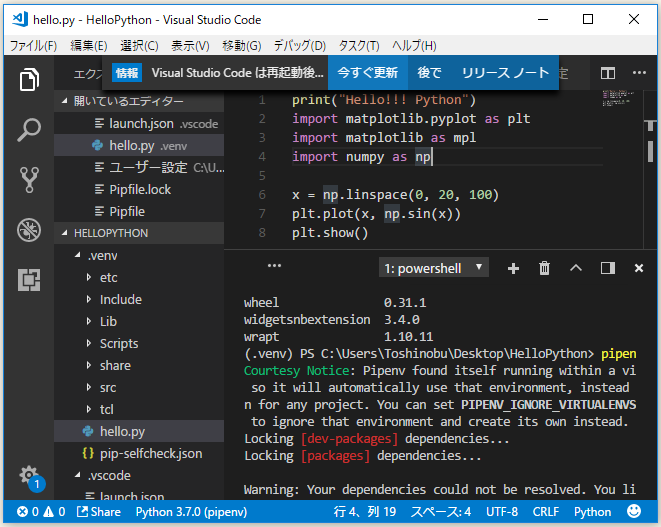Click the split editor icon
Viewport: 661px width, 527px height.
(607, 73)
